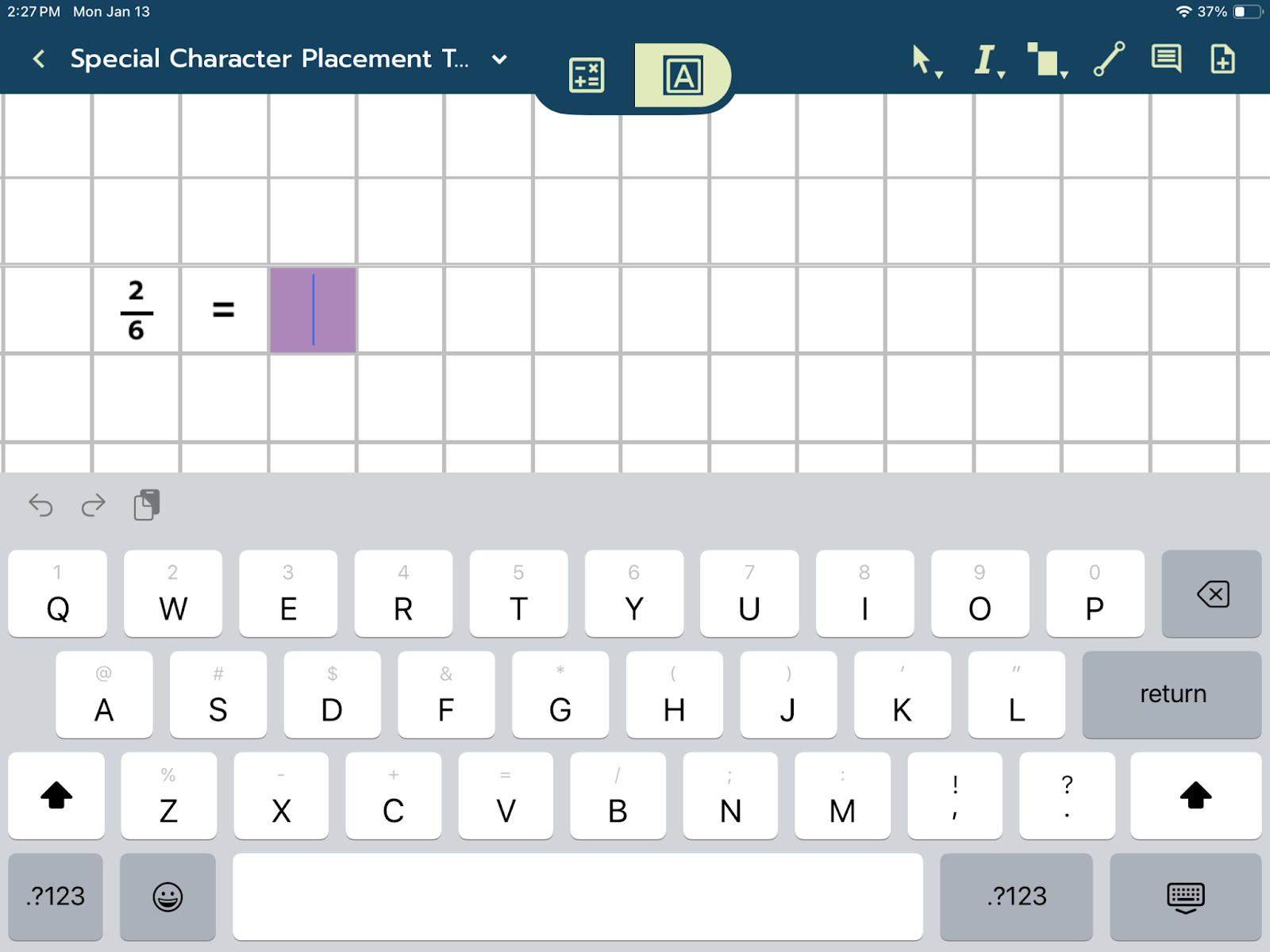Viewport: 1270px width, 952px height.
Task: Toggle the right shift key
Action: click(x=1195, y=795)
